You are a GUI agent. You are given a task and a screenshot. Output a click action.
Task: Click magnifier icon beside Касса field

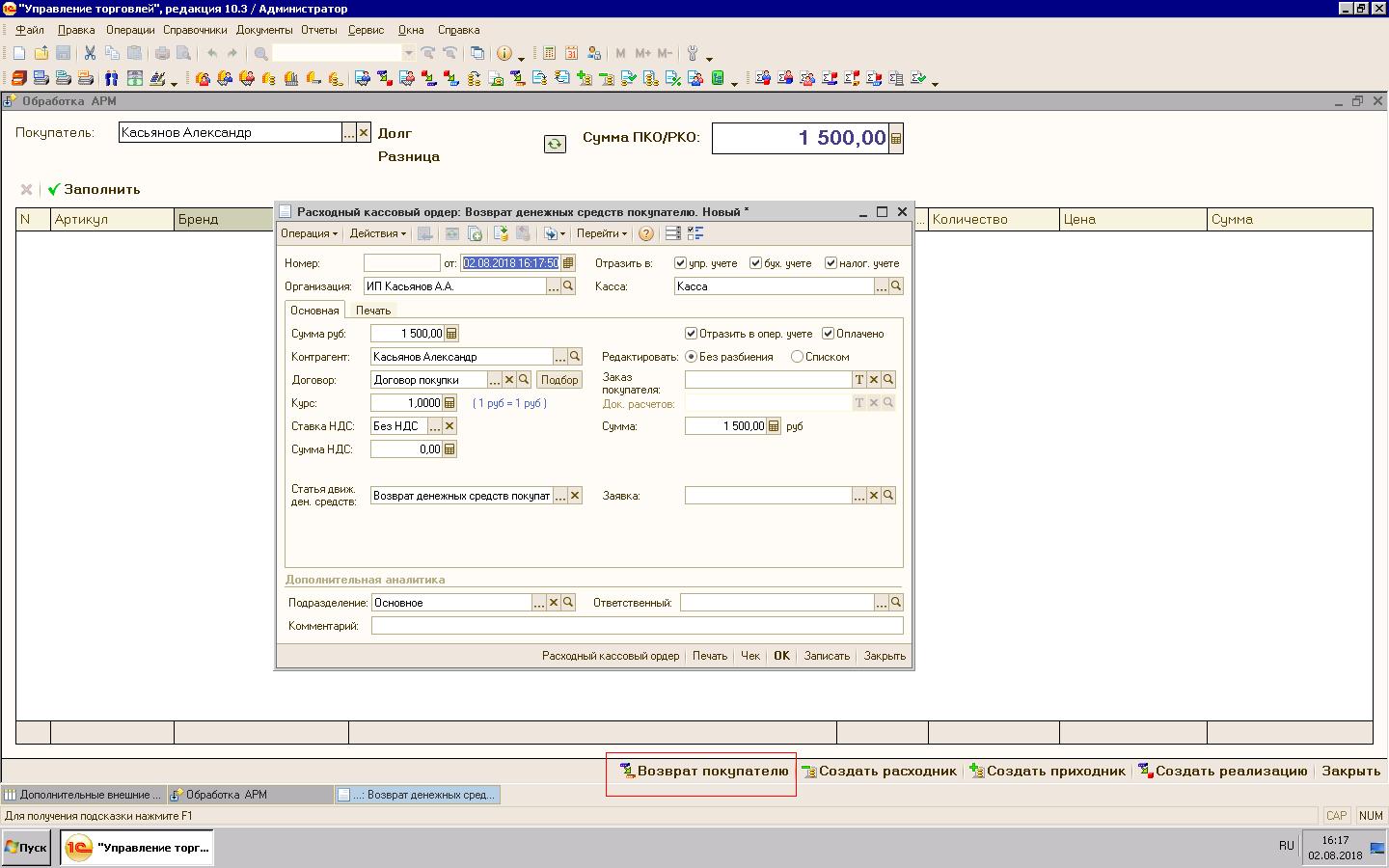pos(896,286)
